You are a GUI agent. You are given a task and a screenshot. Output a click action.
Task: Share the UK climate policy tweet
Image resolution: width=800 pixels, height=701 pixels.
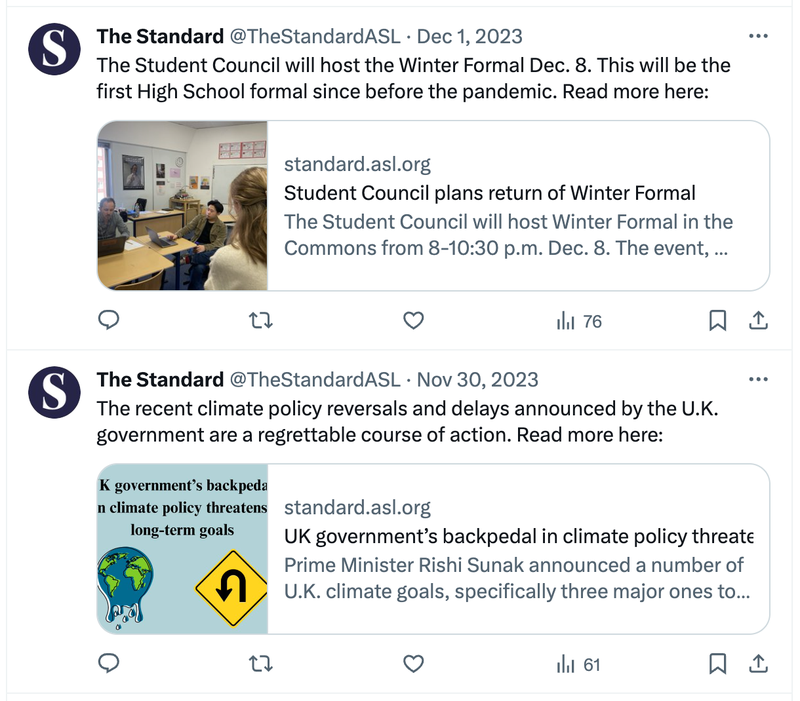coord(758,664)
